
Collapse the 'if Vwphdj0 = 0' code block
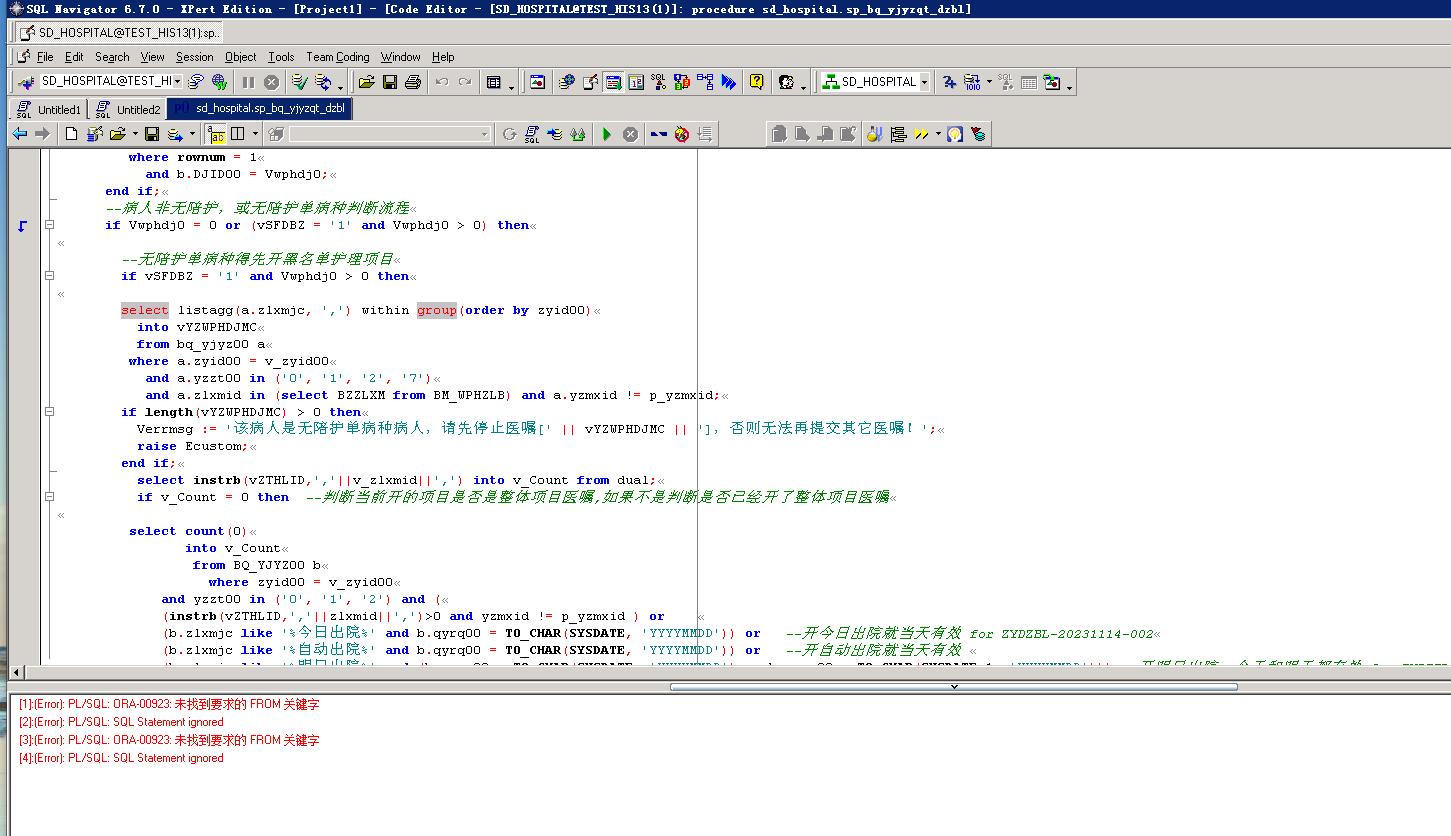click(49, 225)
